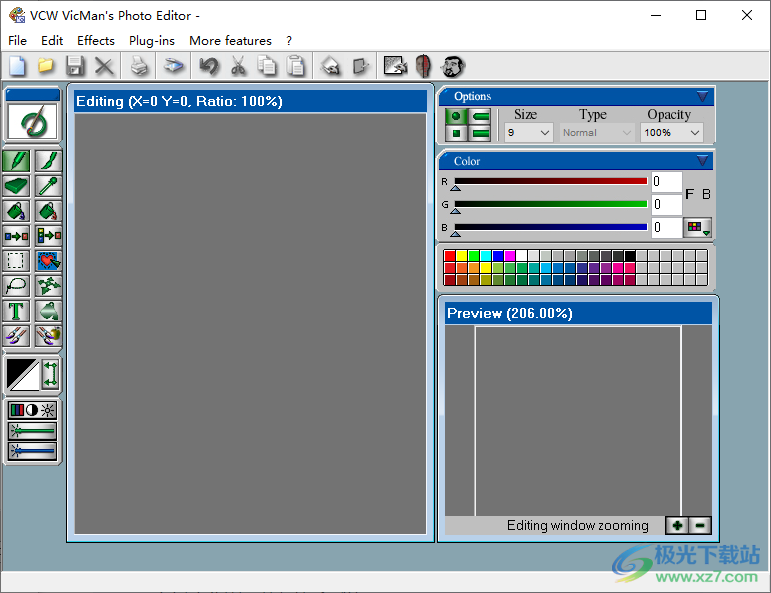This screenshot has width=771, height=593.
Task: Pick the yellow palette swatch
Action: (x=461, y=256)
